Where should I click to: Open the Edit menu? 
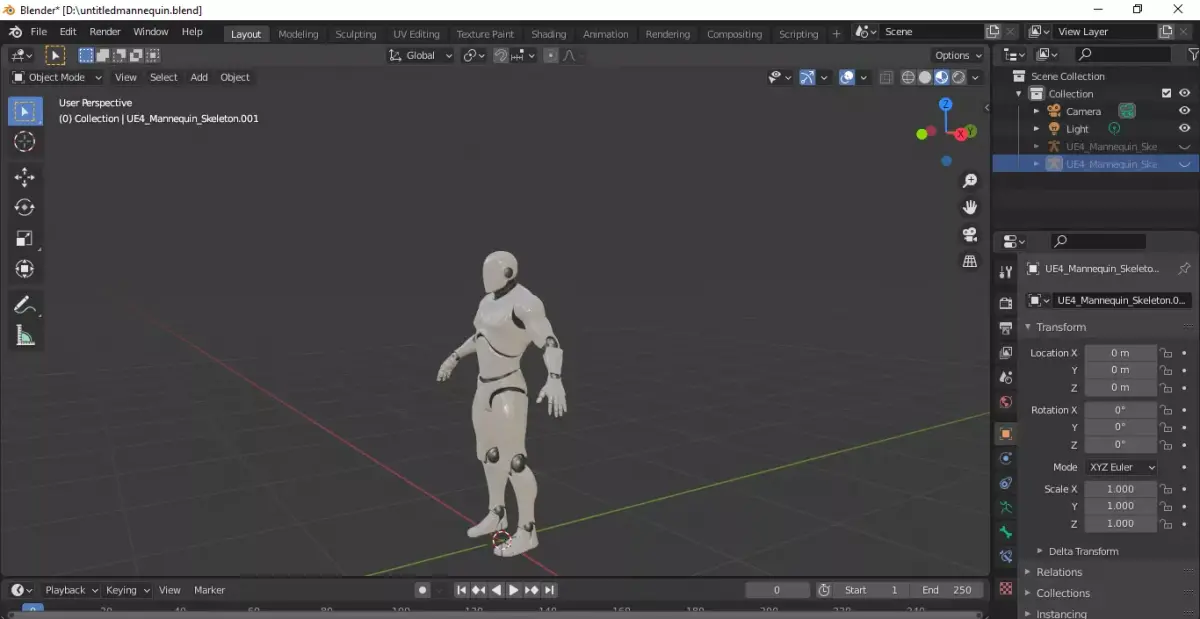pyautogui.click(x=68, y=32)
